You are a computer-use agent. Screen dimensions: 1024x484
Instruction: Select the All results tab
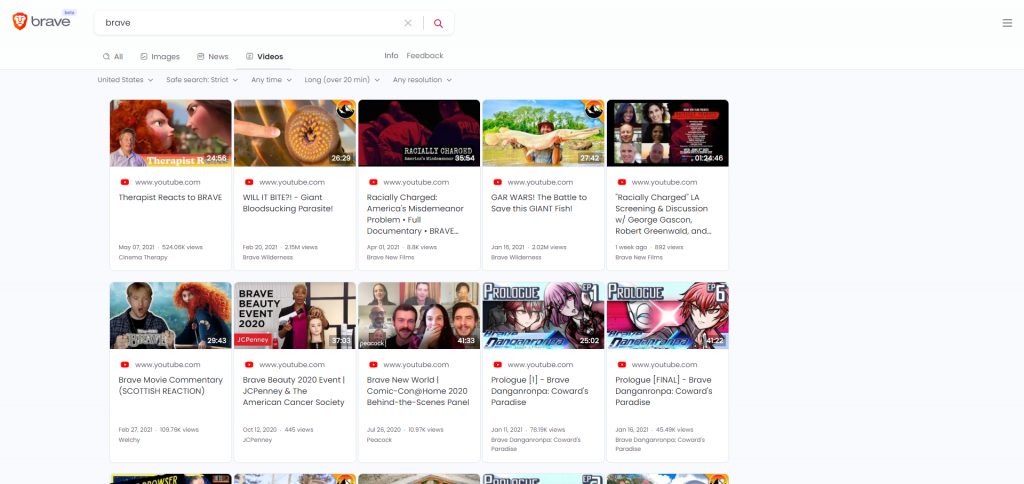[x=113, y=57]
